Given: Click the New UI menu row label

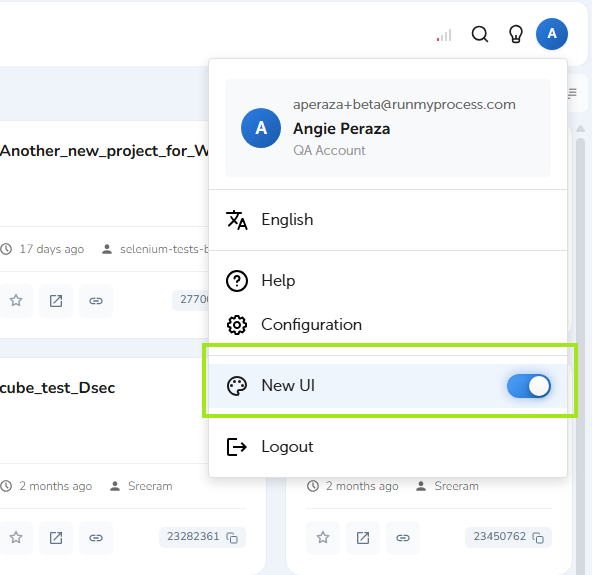Looking at the screenshot, I should [288, 385].
